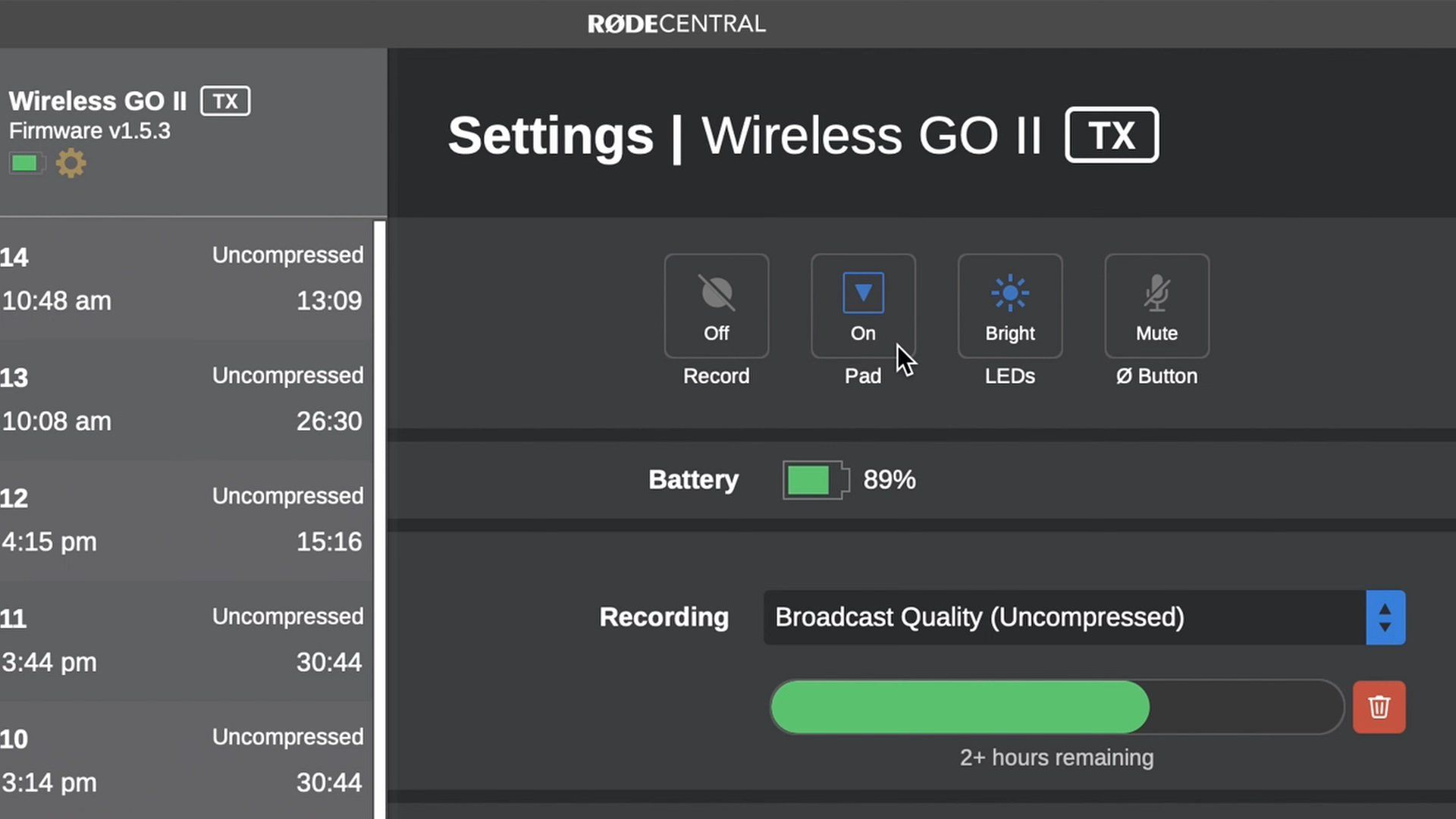The height and width of the screenshot is (819, 1456).
Task: Click the blue dropdown stepper arrows
Action: coord(1385,617)
